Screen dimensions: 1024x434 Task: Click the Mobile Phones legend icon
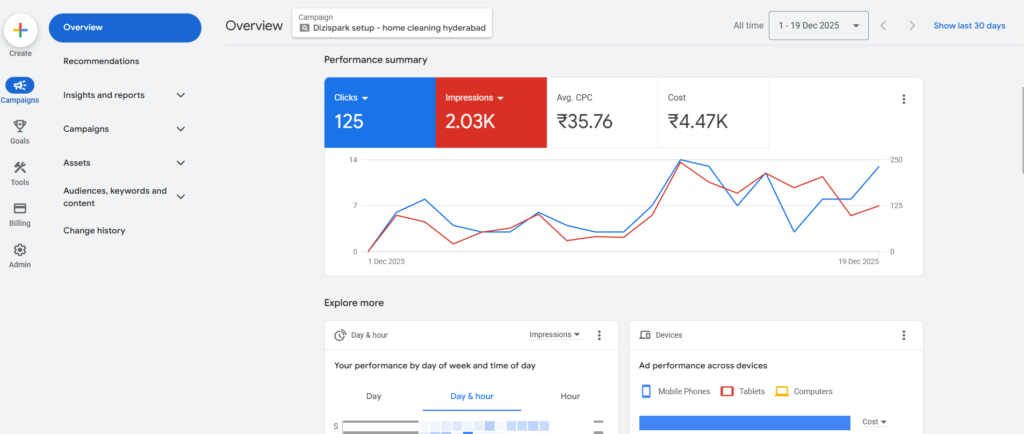tap(647, 392)
